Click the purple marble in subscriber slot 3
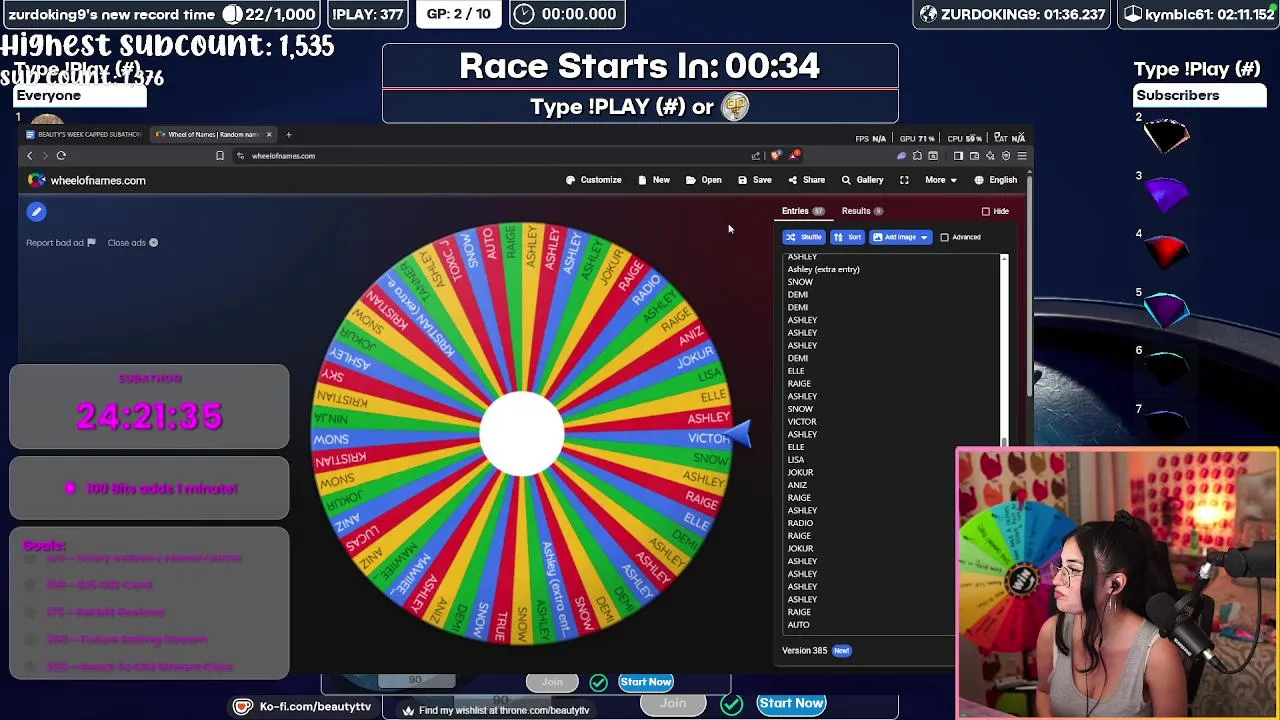The image size is (1280, 720). click(x=1165, y=193)
